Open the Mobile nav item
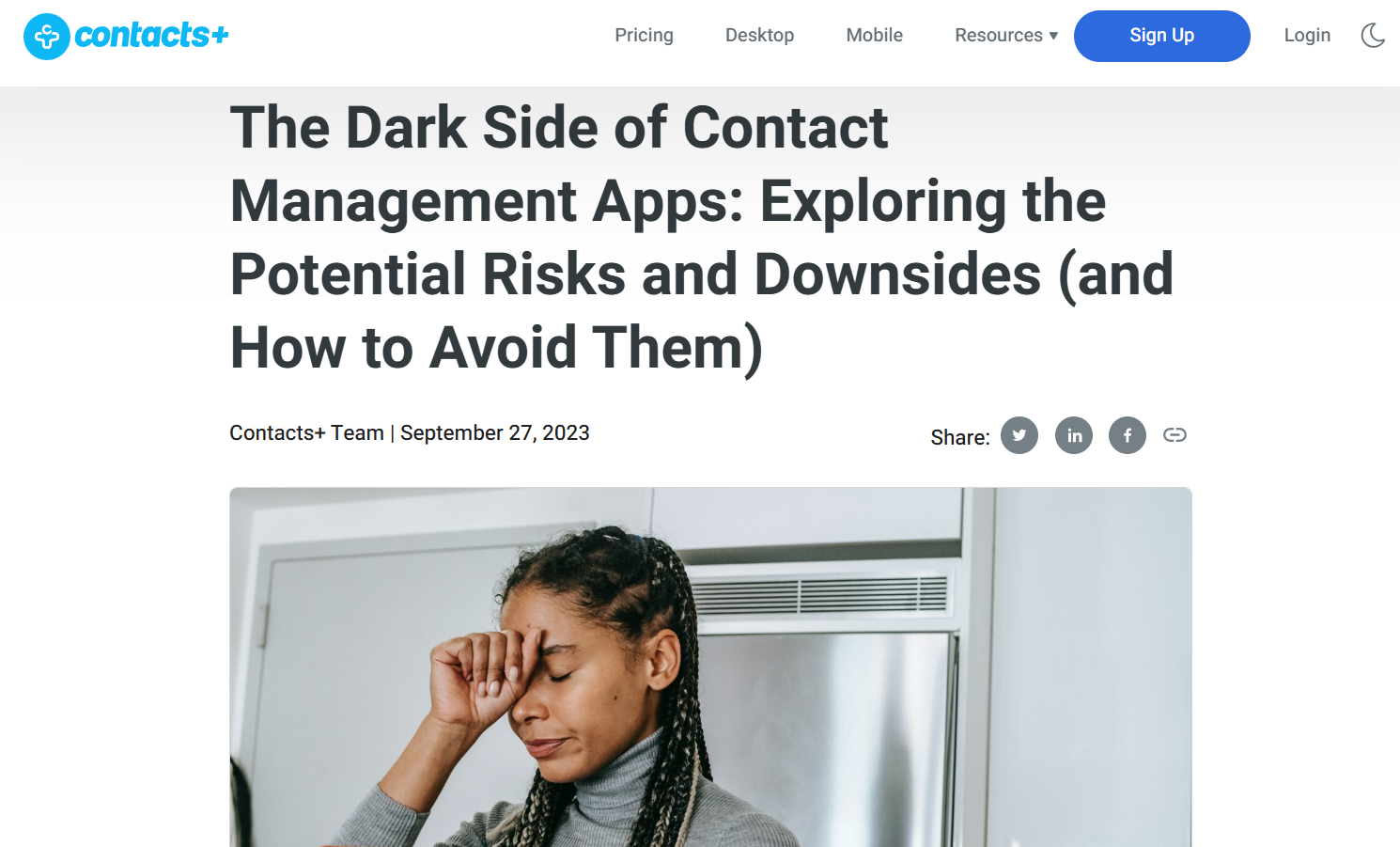 (874, 35)
